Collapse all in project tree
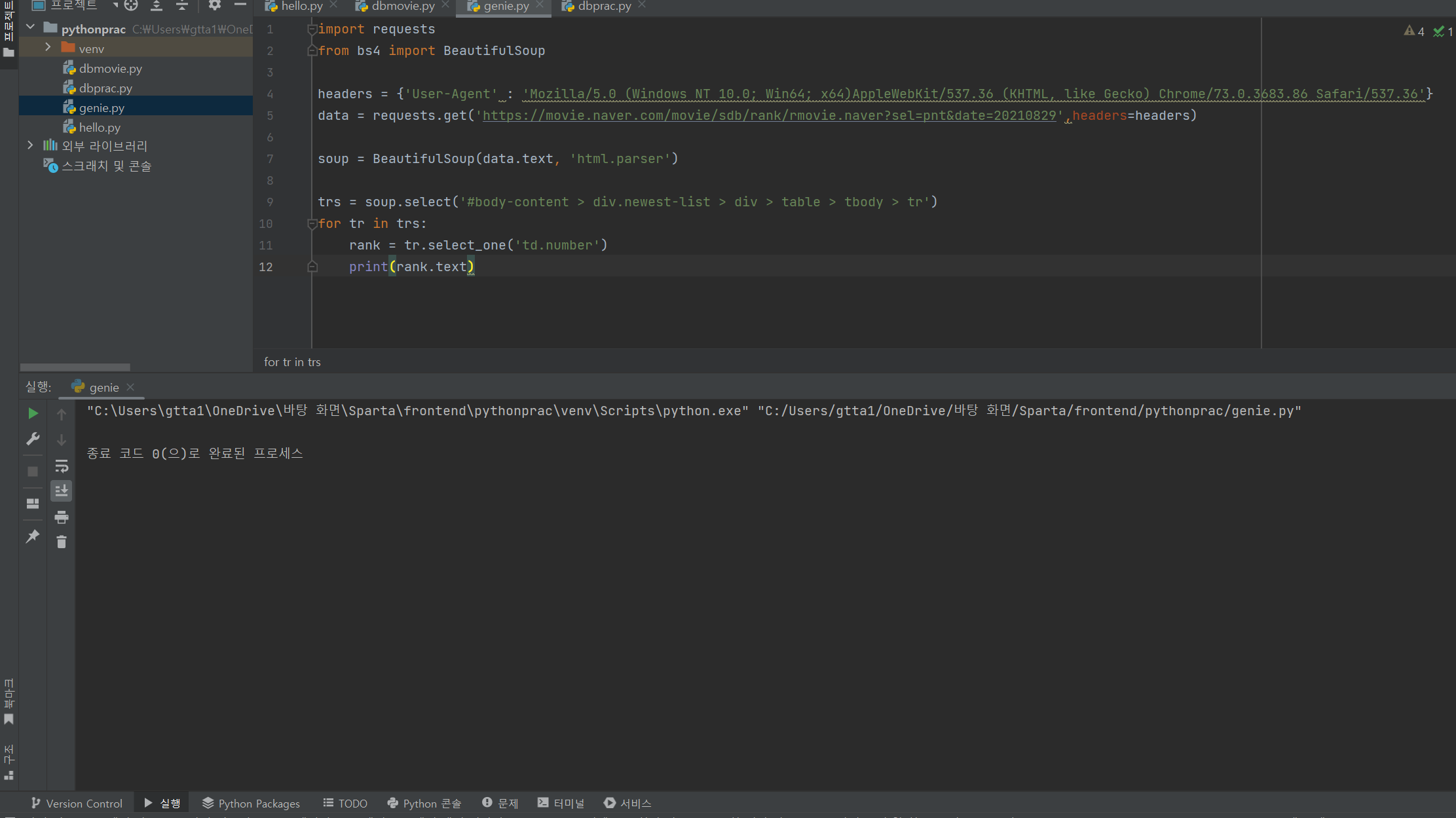The image size is (1456, 818). [x=182, y=6]
